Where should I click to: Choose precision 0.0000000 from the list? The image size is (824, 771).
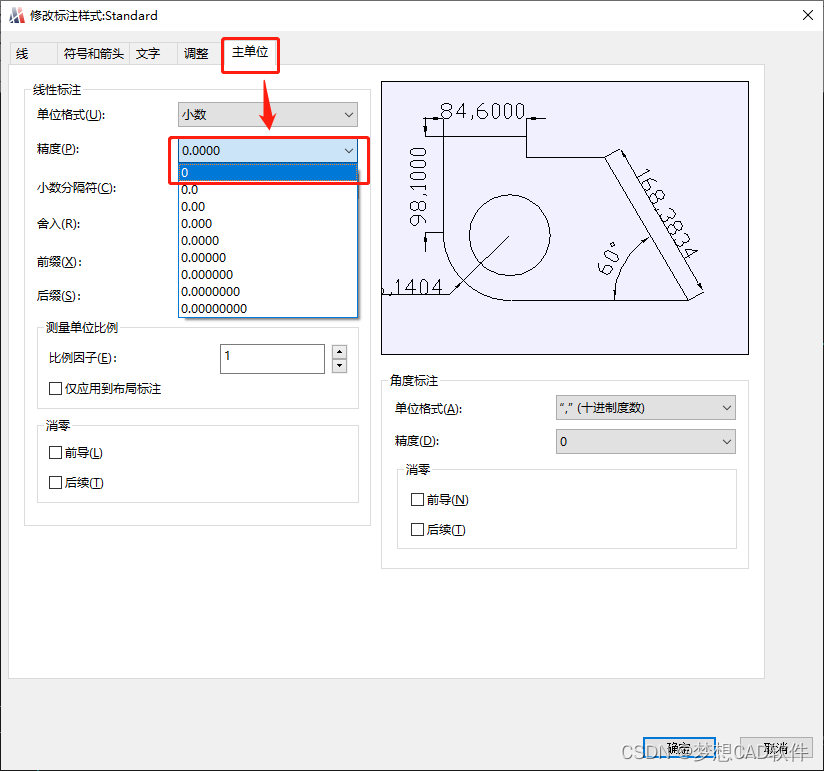(x=267, y=292)
